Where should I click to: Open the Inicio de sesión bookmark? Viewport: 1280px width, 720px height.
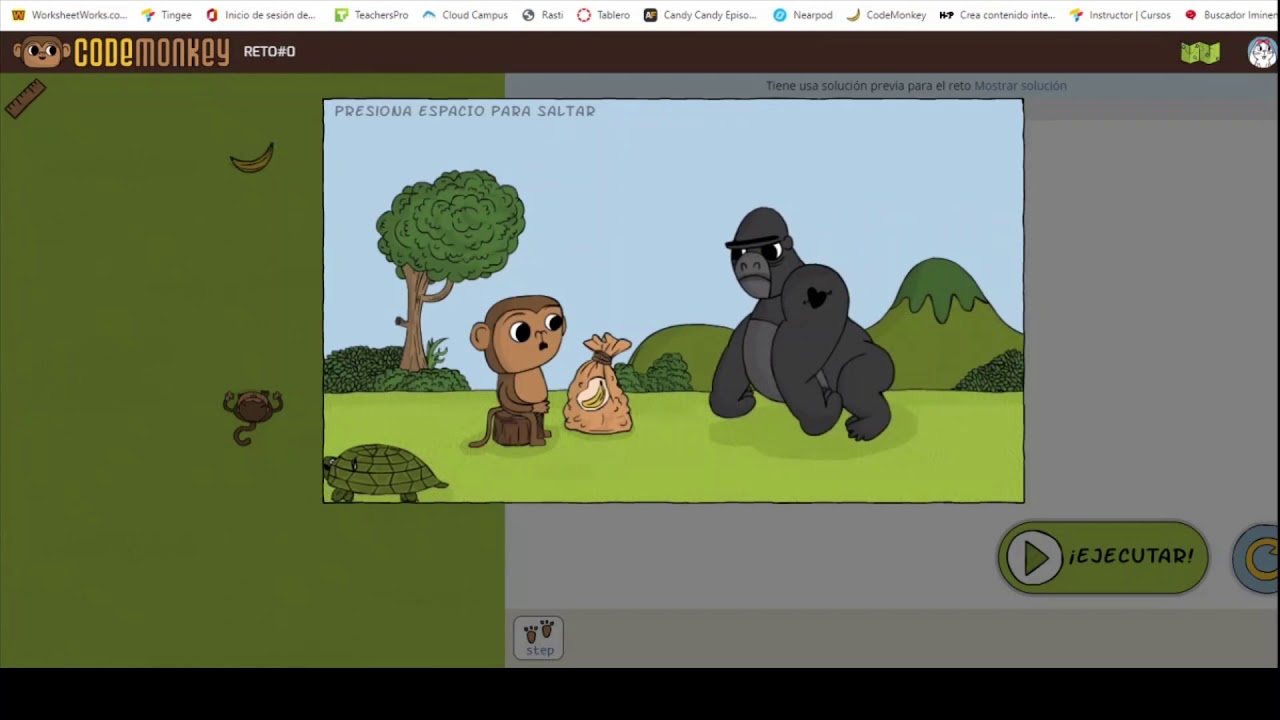click(x=260, y=15)
